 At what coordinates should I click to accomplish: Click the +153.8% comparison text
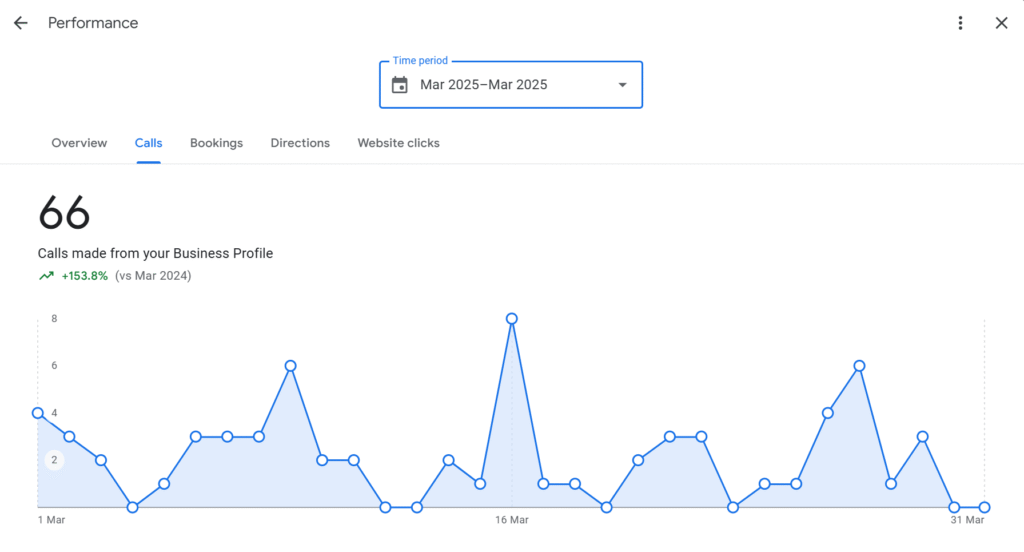click(x=85, y=276)
